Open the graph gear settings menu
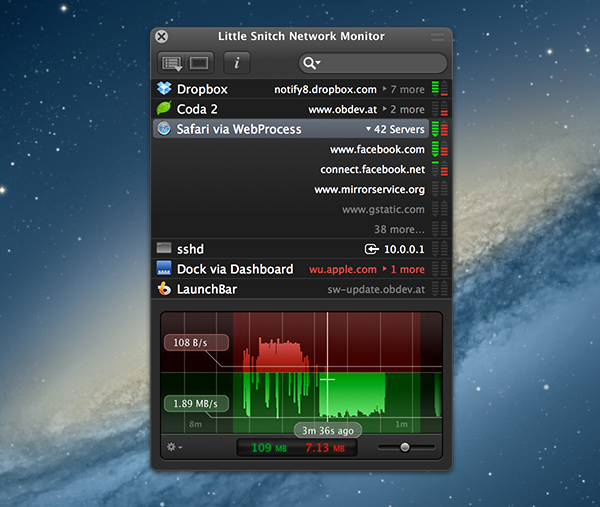The width and height of the screenshot is (600, 507). pyautogui.click(x=174, y=447)
